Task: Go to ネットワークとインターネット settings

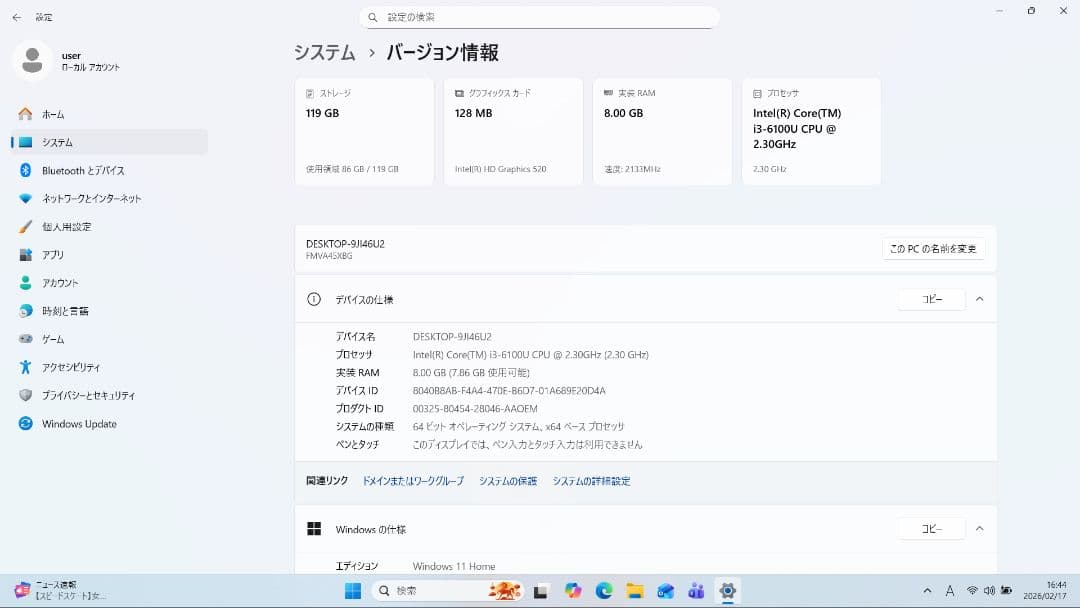Action: click(x=91, y=199)
